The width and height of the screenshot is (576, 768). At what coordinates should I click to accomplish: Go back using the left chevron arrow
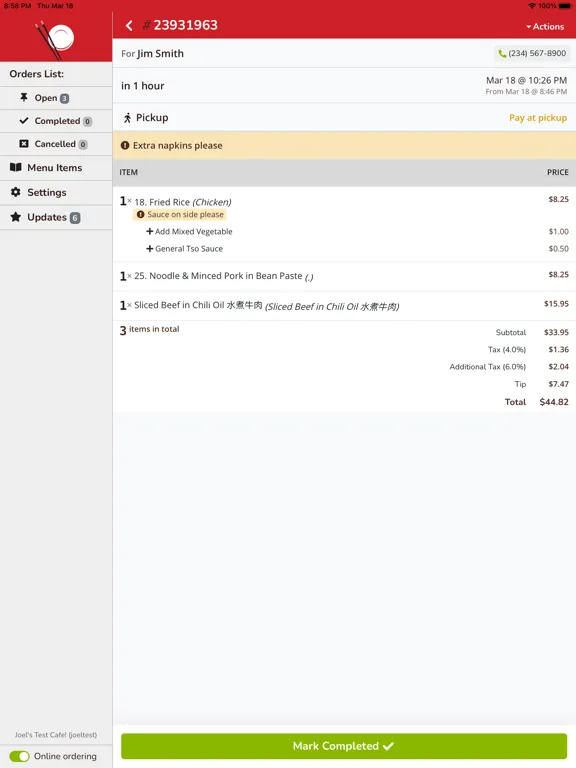(x=129, y=25)
